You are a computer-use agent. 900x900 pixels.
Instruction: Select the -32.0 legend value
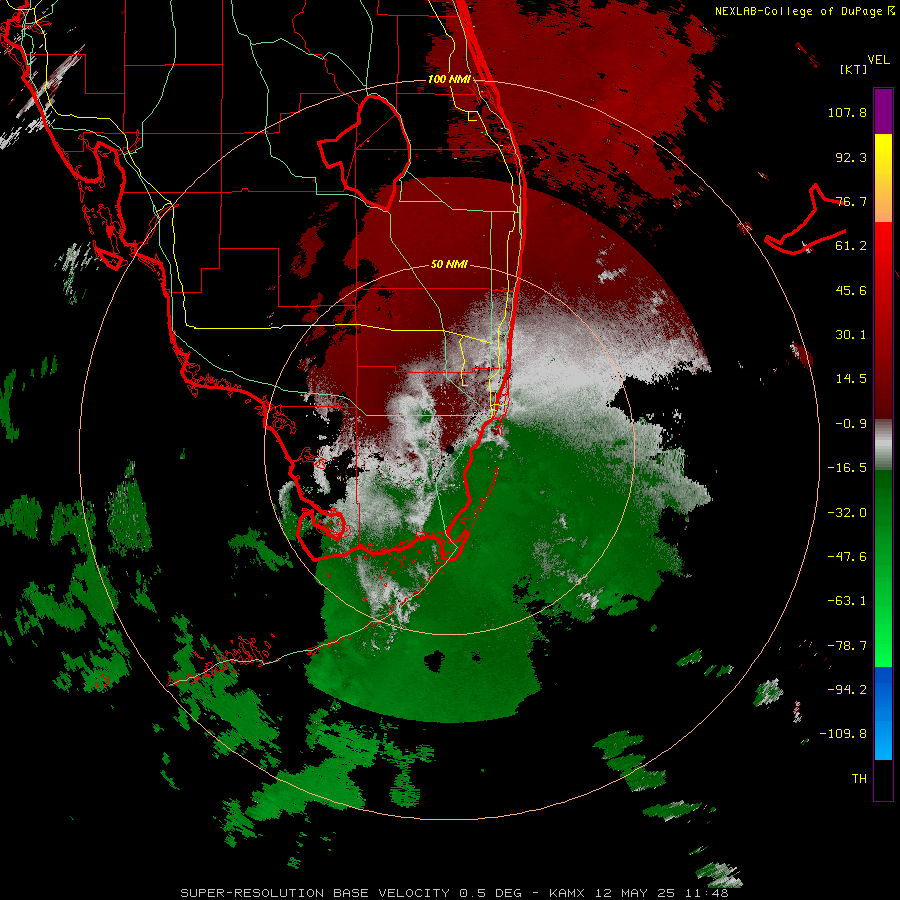[847, 513]
